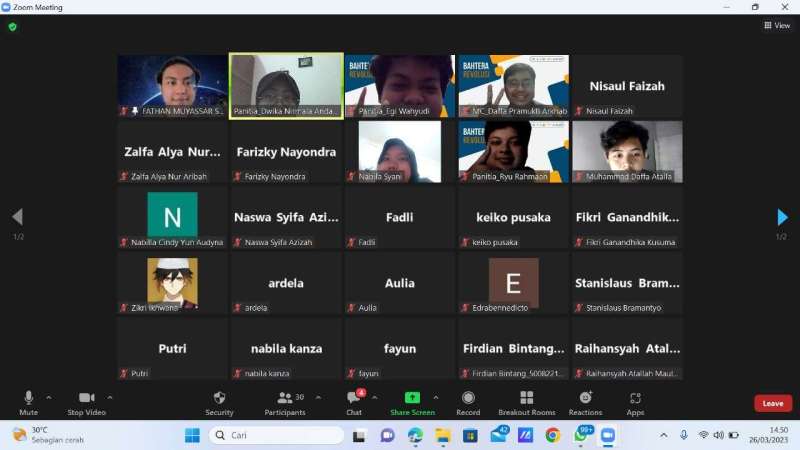800x450 pixels.
Task: Select the Fikri Ganandhika Kusuma tile
Action: [628, 217]
